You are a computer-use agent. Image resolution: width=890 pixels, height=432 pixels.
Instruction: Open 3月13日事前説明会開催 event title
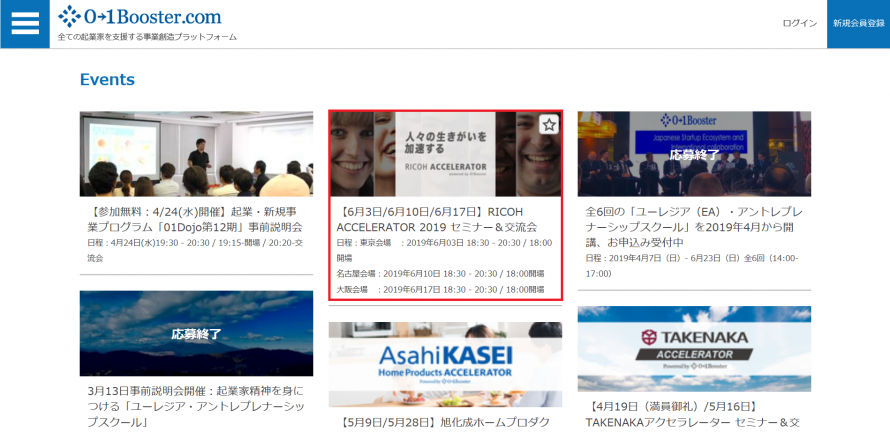click(x=196, y=406)
